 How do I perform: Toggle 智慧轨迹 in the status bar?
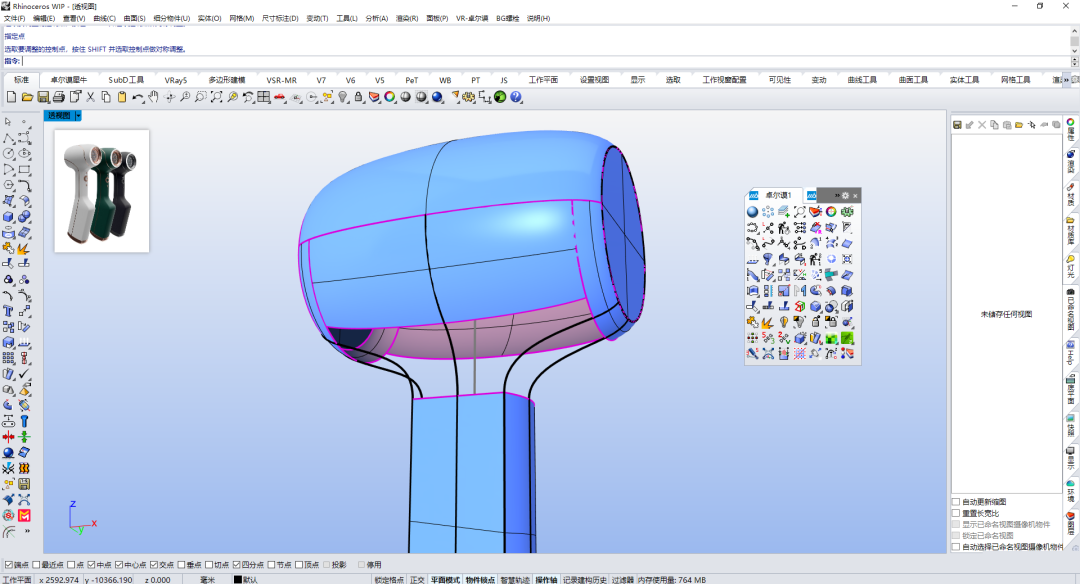(515, 580)
